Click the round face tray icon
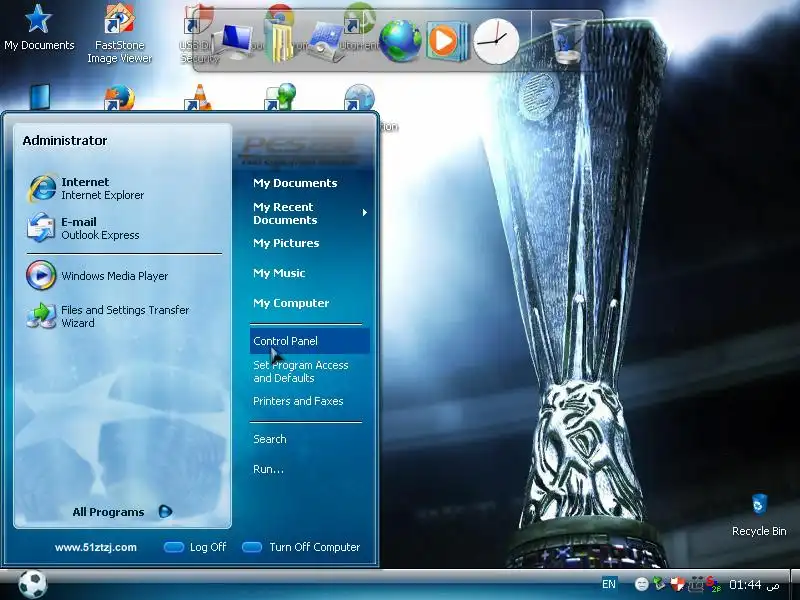This screenshot has width=800, height=600. tap(642, 584)
